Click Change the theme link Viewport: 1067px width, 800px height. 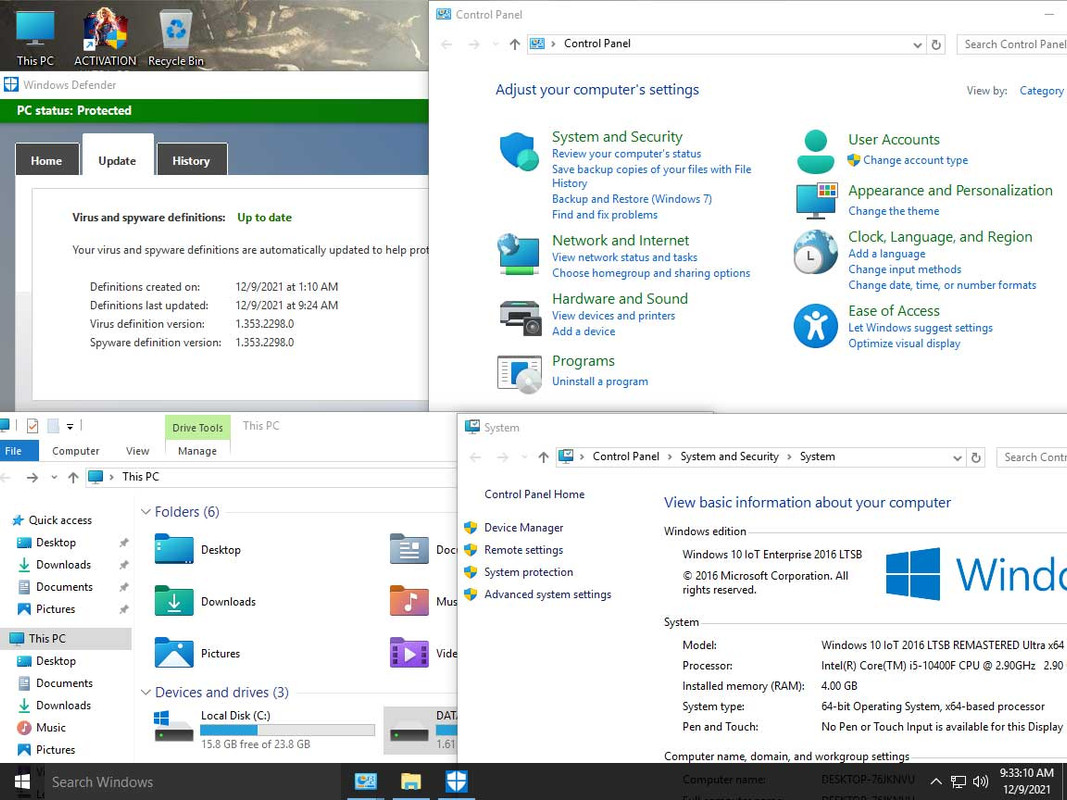pos(893,211)
